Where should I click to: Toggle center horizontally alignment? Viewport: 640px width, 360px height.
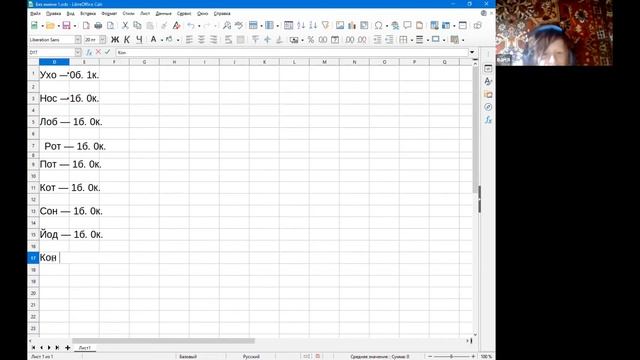point(201,40)
